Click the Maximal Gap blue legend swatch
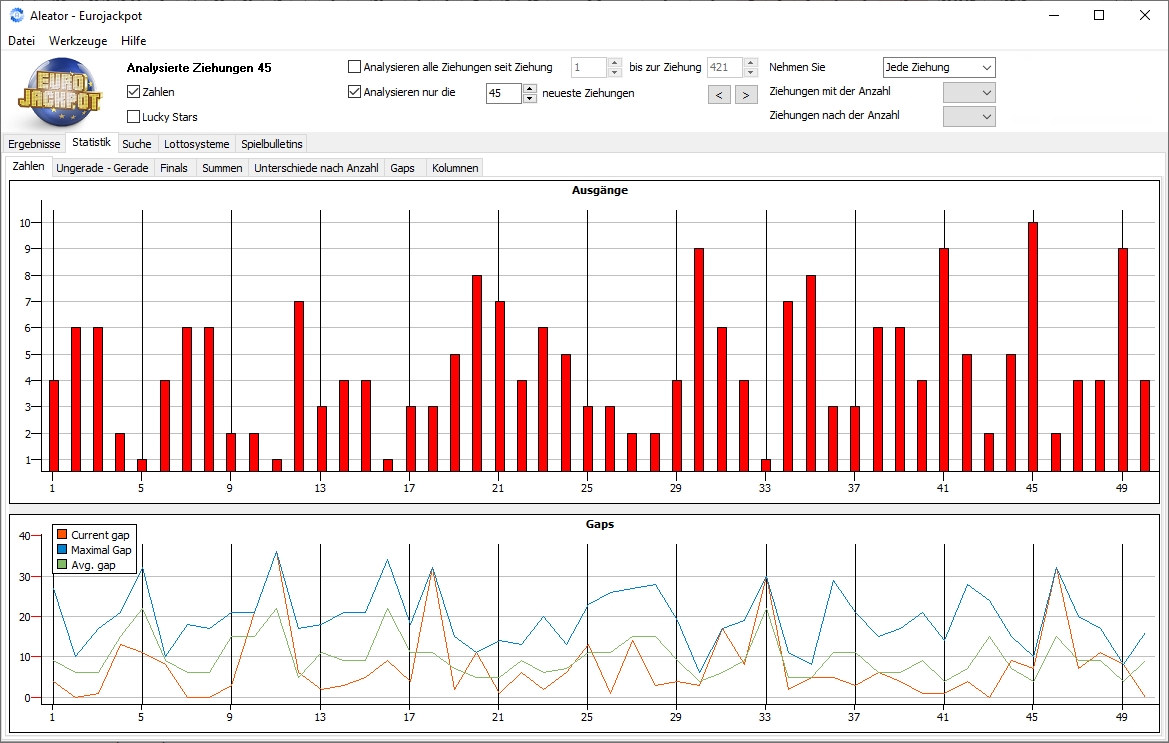1169x743 pixels. pos(62,549)
